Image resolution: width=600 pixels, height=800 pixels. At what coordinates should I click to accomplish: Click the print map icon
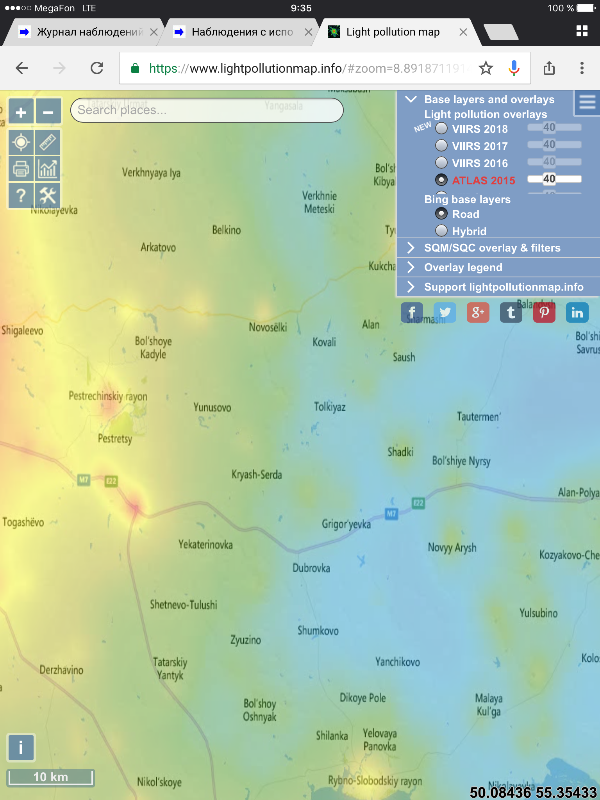pyautogui.click(x=21, y=169)
